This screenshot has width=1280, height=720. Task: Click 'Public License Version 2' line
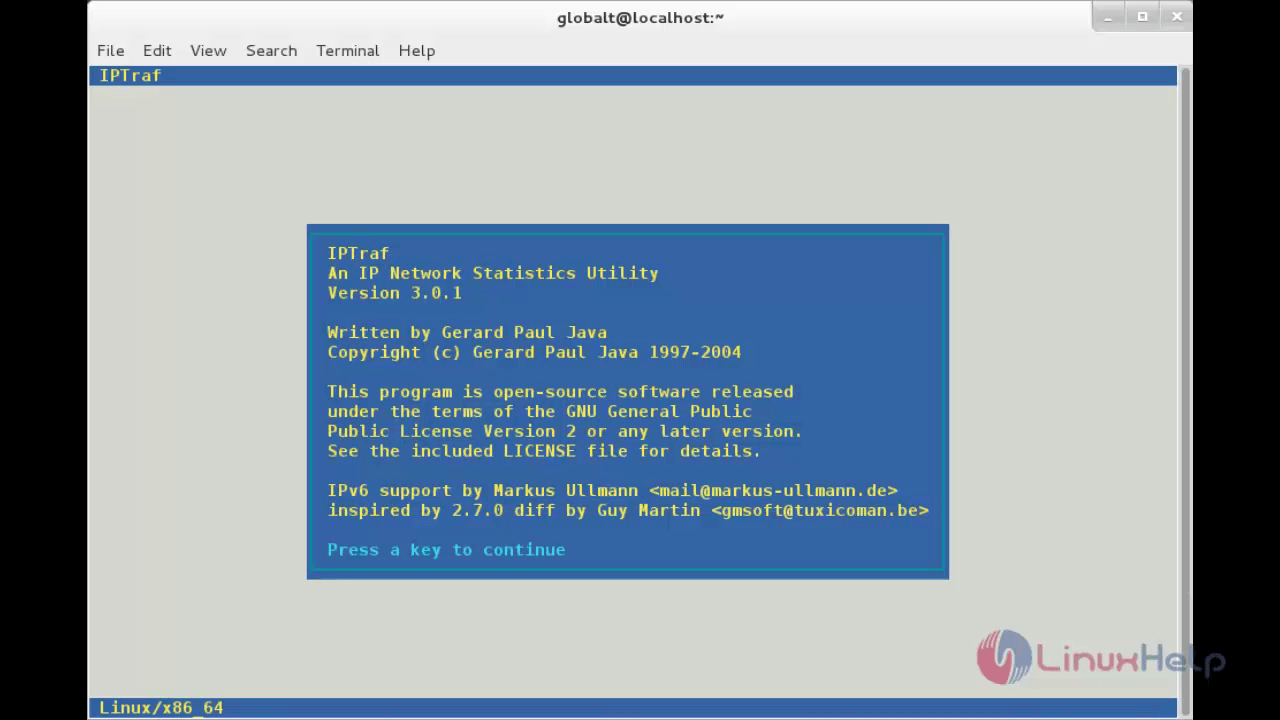[565, 431]
